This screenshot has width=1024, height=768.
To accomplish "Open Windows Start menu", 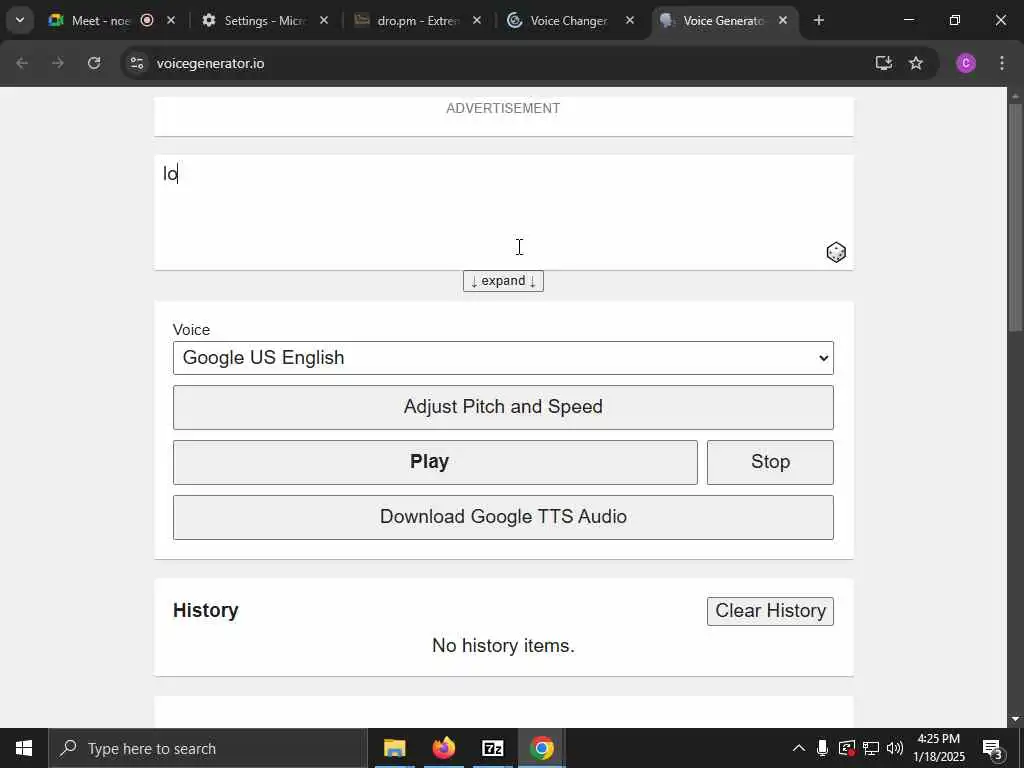I will (x=24, y=748).
